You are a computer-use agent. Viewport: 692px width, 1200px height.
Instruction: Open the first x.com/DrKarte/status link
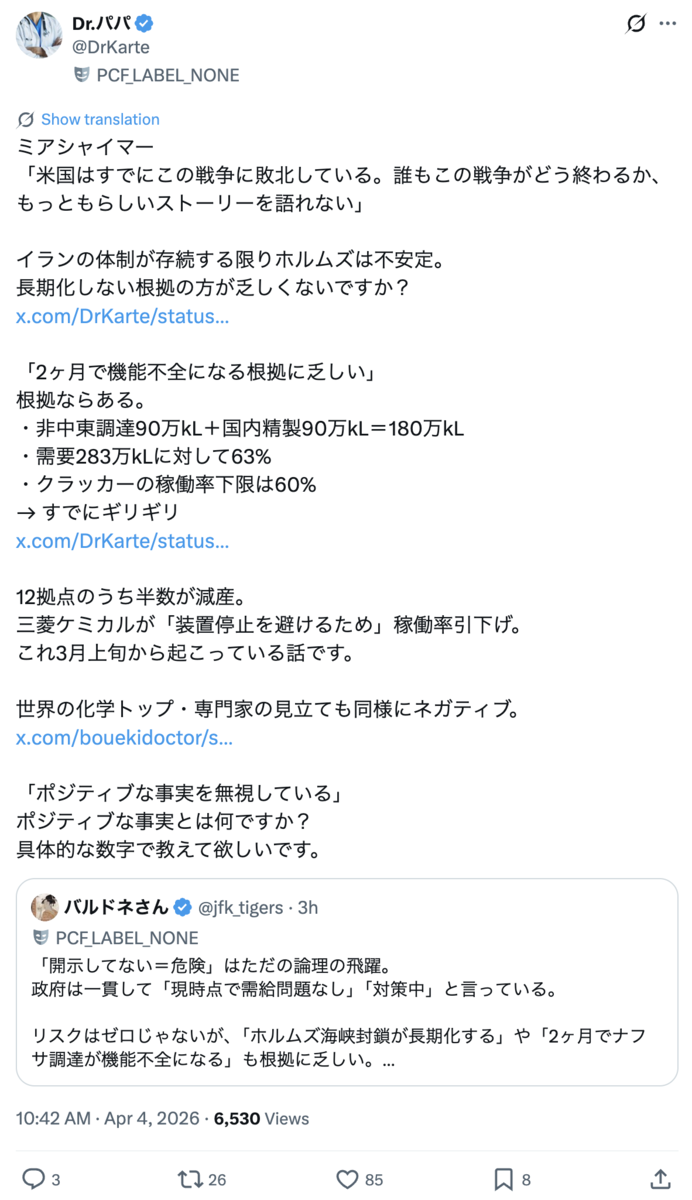click(123, 317)
